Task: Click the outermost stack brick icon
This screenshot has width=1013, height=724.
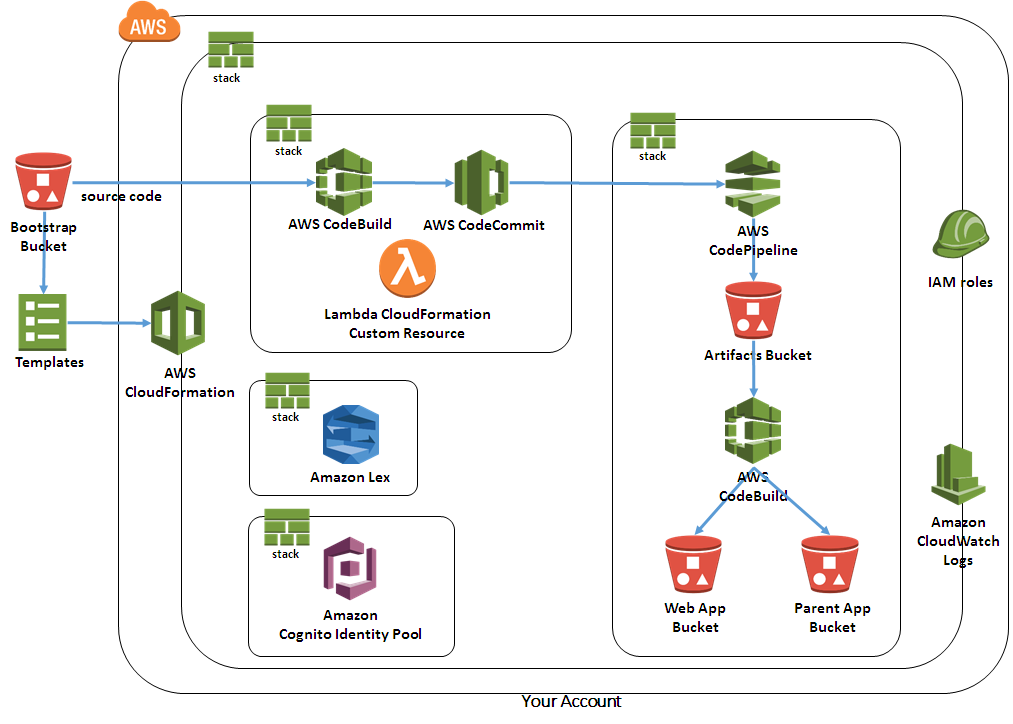Action: coord(231,50)
